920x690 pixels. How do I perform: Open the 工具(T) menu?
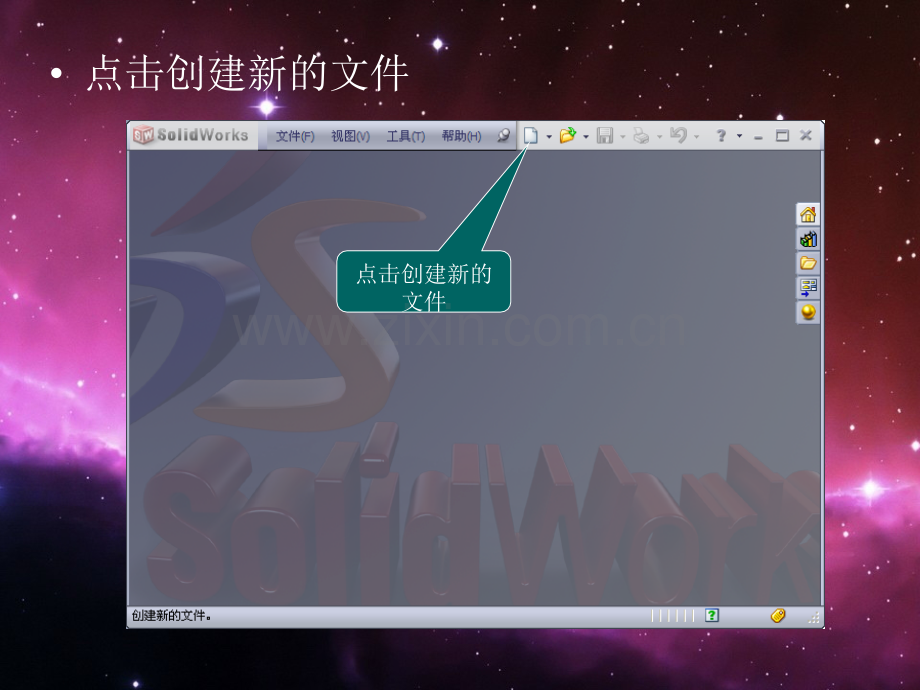(405, 136)
